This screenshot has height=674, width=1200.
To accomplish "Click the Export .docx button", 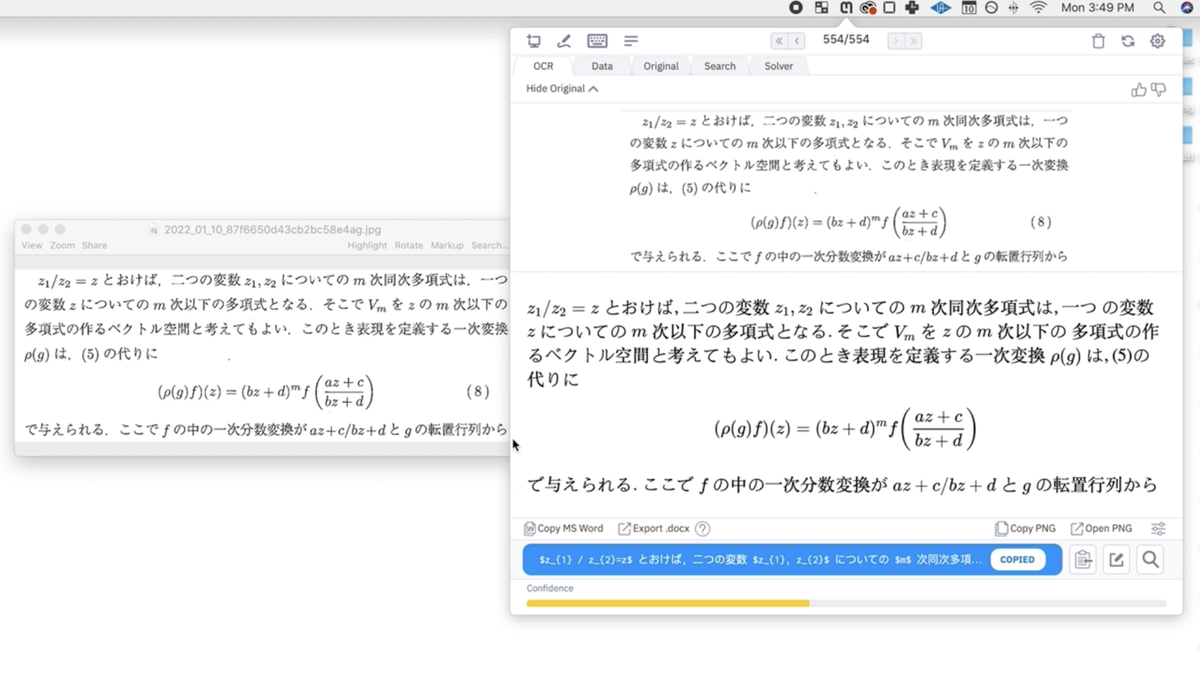I will (x=655, y=529).
